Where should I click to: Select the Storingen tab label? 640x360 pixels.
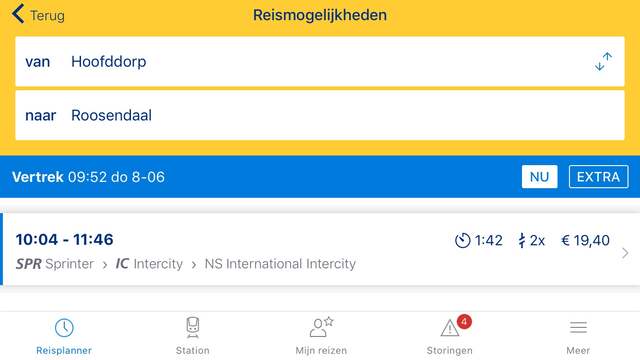tap(449, 350)
